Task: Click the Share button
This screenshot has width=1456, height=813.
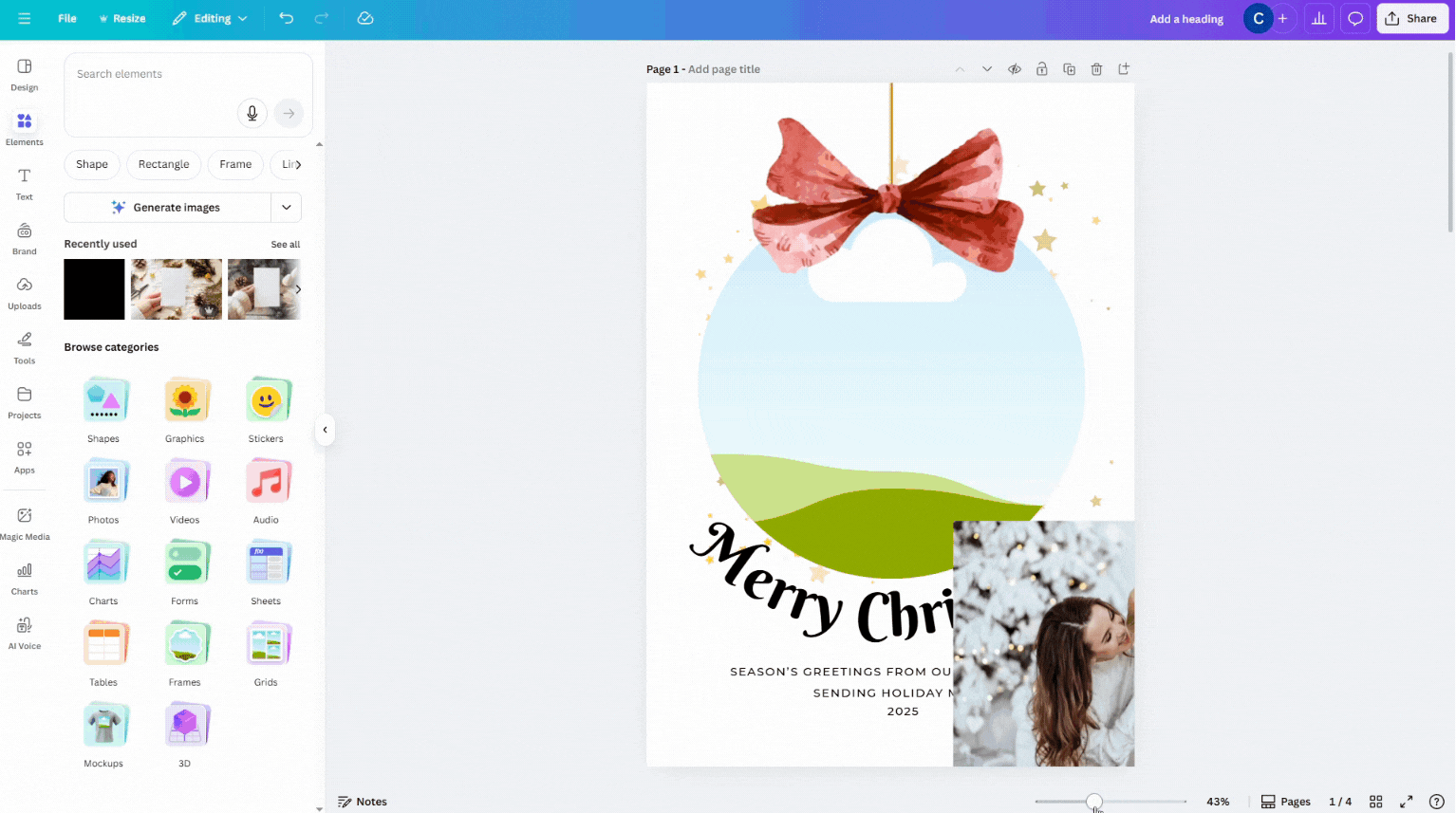Action: (1411, 18)
